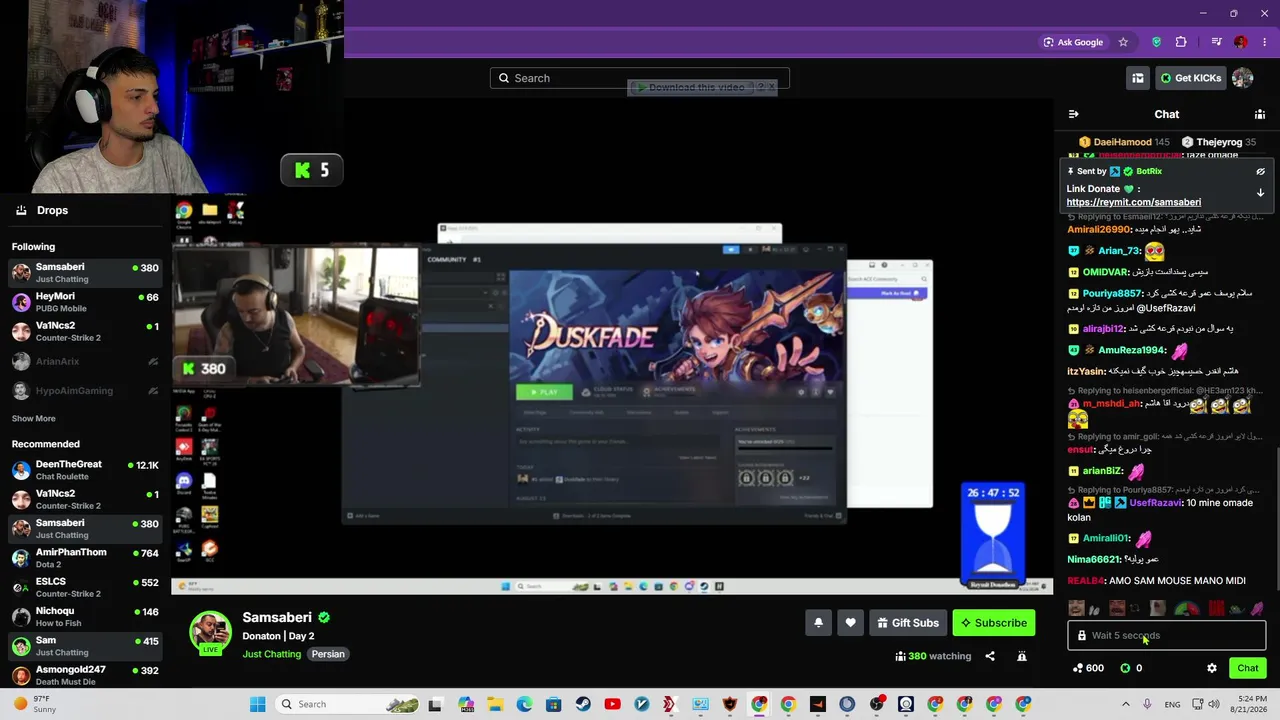The image size is (1280, 720).
Task: Open Task View on the taskbar
Action: coord(435,704)
